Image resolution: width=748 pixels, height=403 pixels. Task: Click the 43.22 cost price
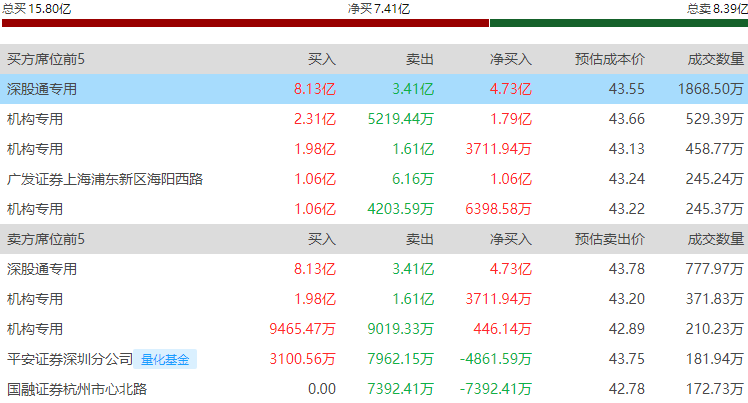click(x=626, y=209)
